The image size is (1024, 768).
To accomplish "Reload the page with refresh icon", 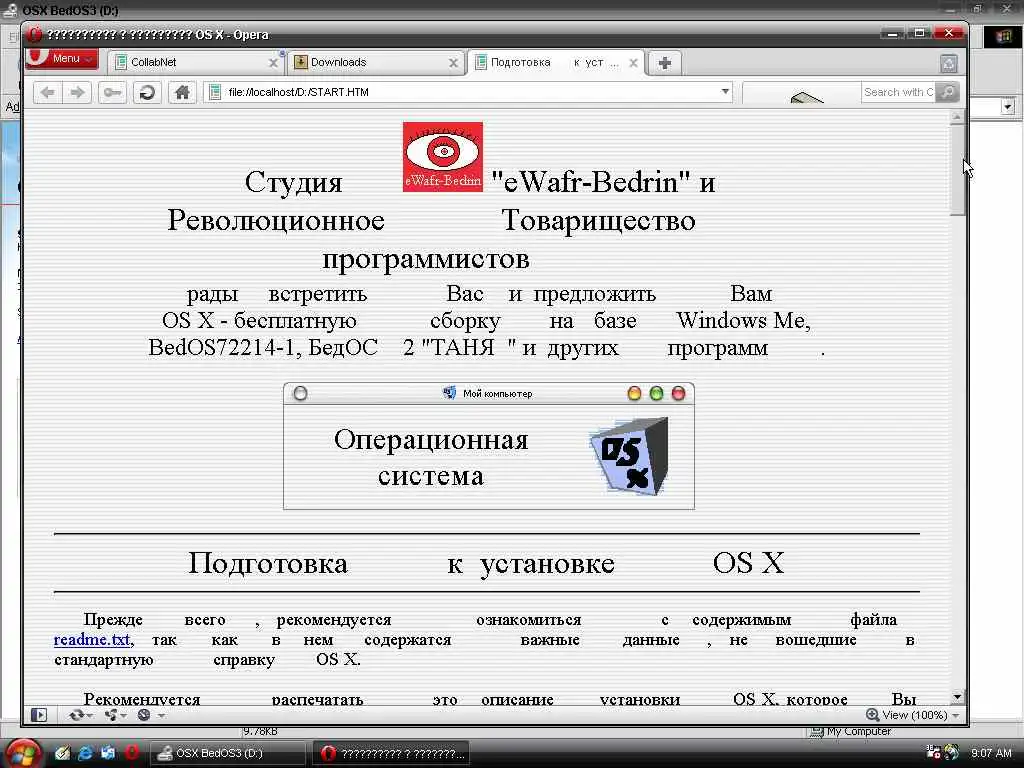I will click(x=147, y=92).
